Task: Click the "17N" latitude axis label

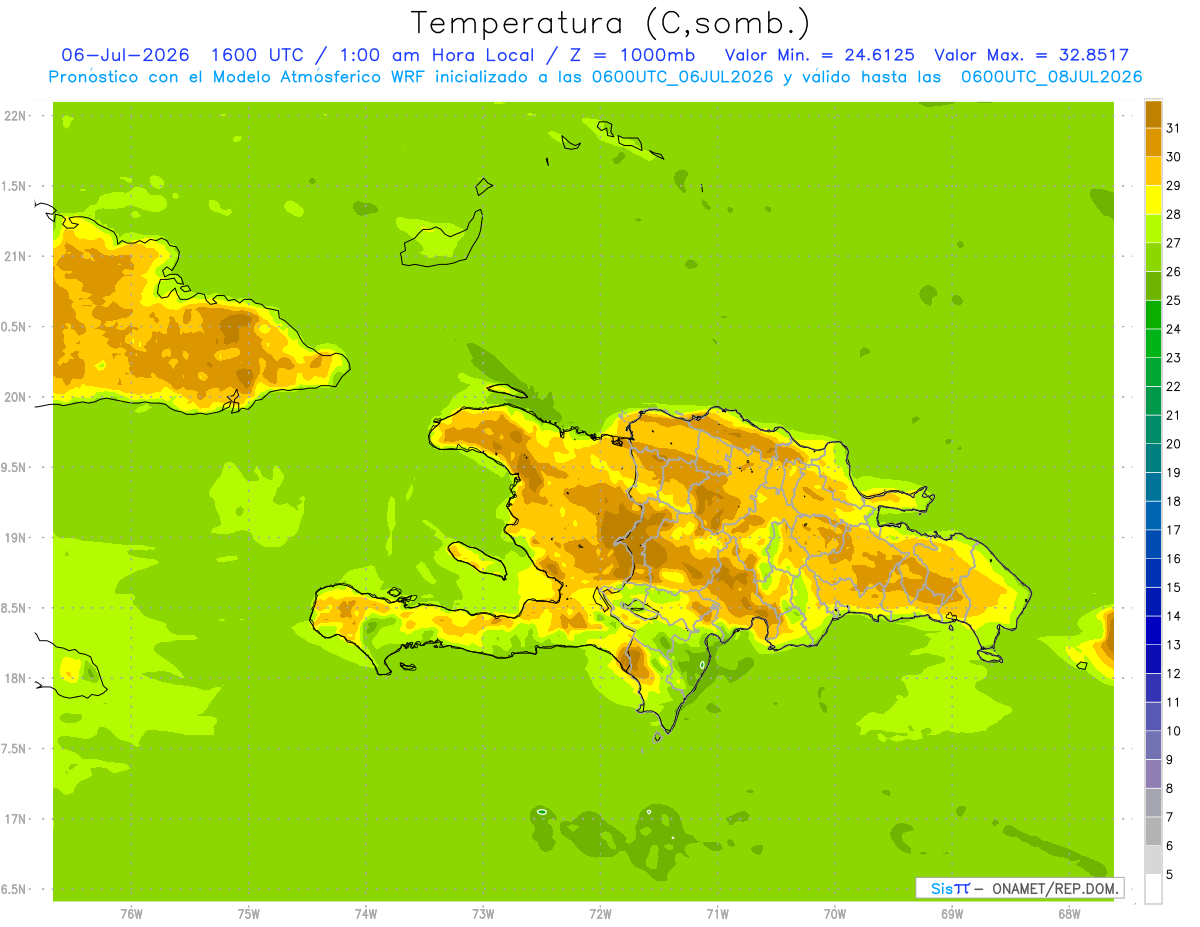Action: 15,819
